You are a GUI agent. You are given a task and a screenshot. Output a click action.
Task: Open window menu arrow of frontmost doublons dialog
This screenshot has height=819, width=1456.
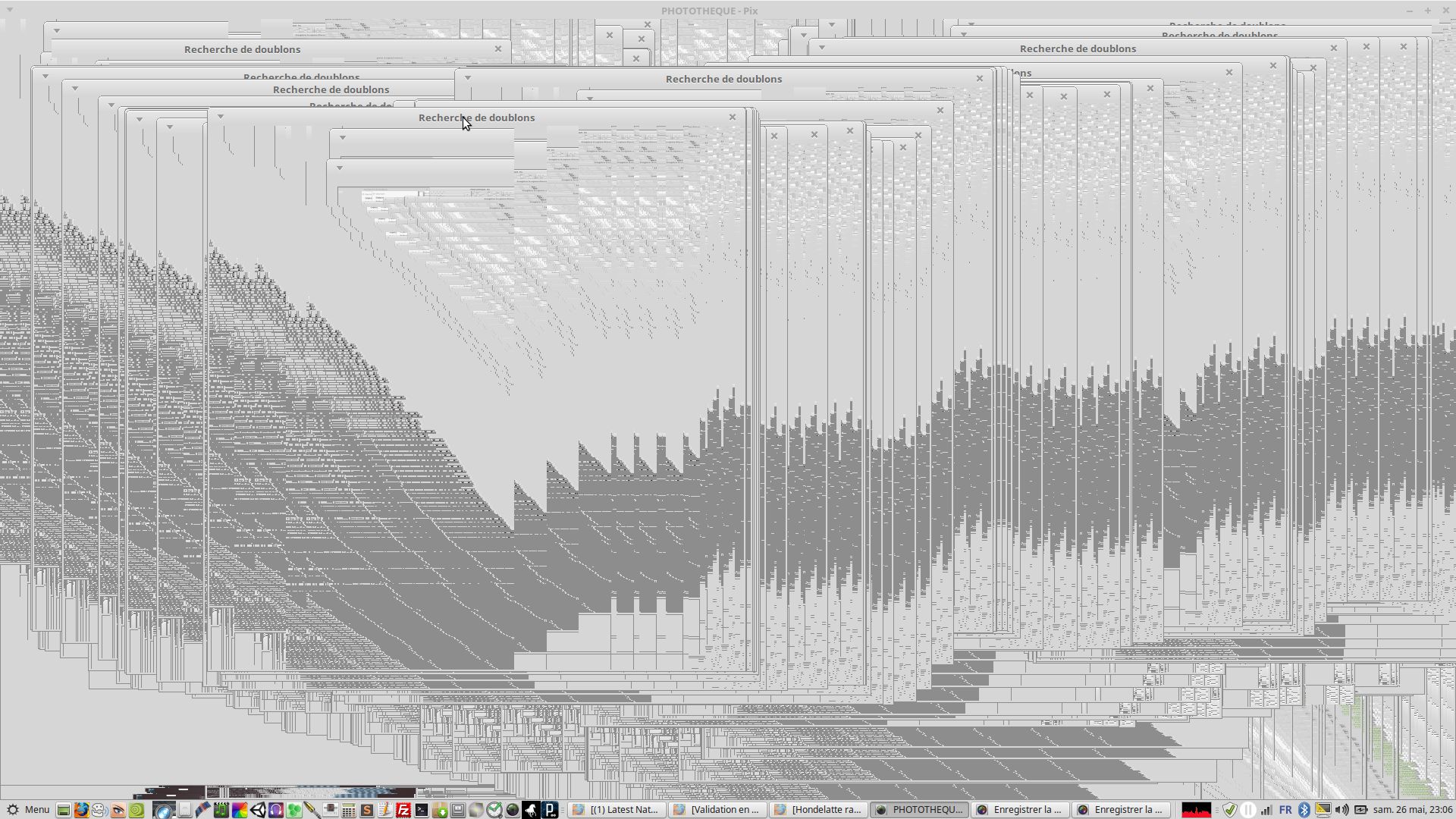click(x=221, y=117)
